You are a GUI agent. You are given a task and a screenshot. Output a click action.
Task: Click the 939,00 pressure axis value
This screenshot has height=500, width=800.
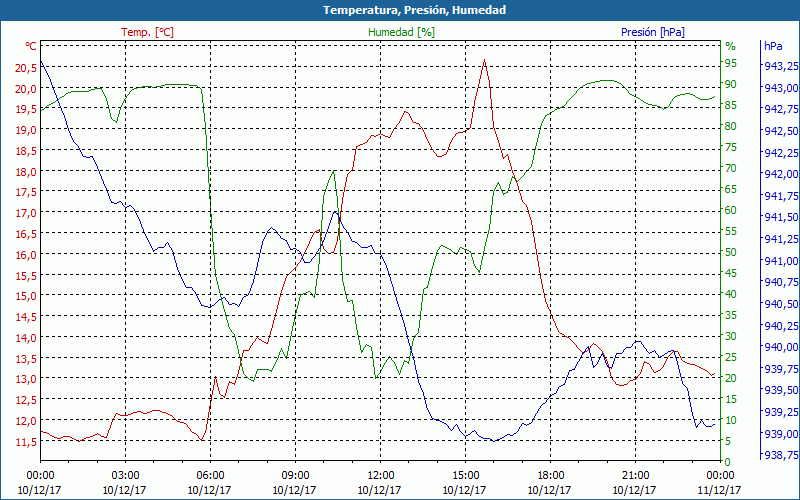tap(781, 434)
